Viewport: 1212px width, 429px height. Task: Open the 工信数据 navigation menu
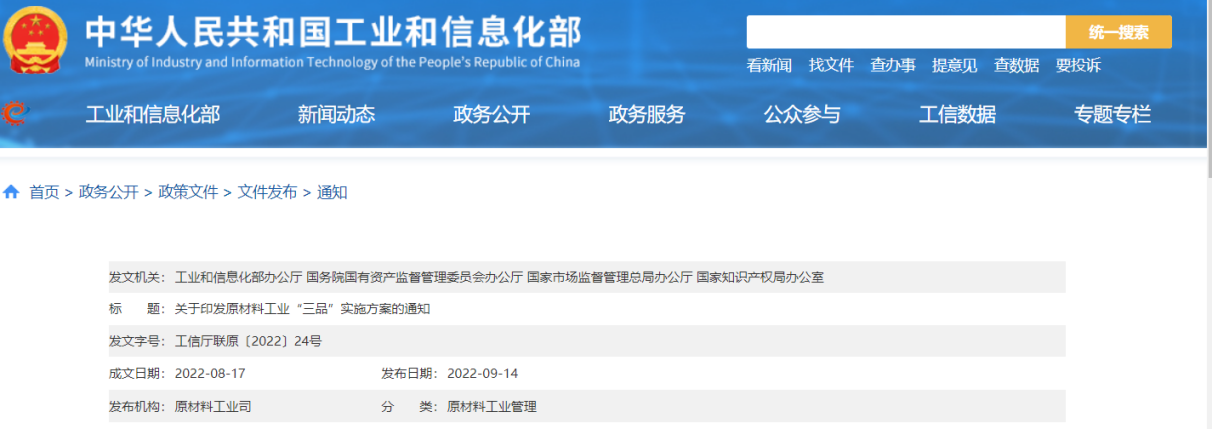957,114
